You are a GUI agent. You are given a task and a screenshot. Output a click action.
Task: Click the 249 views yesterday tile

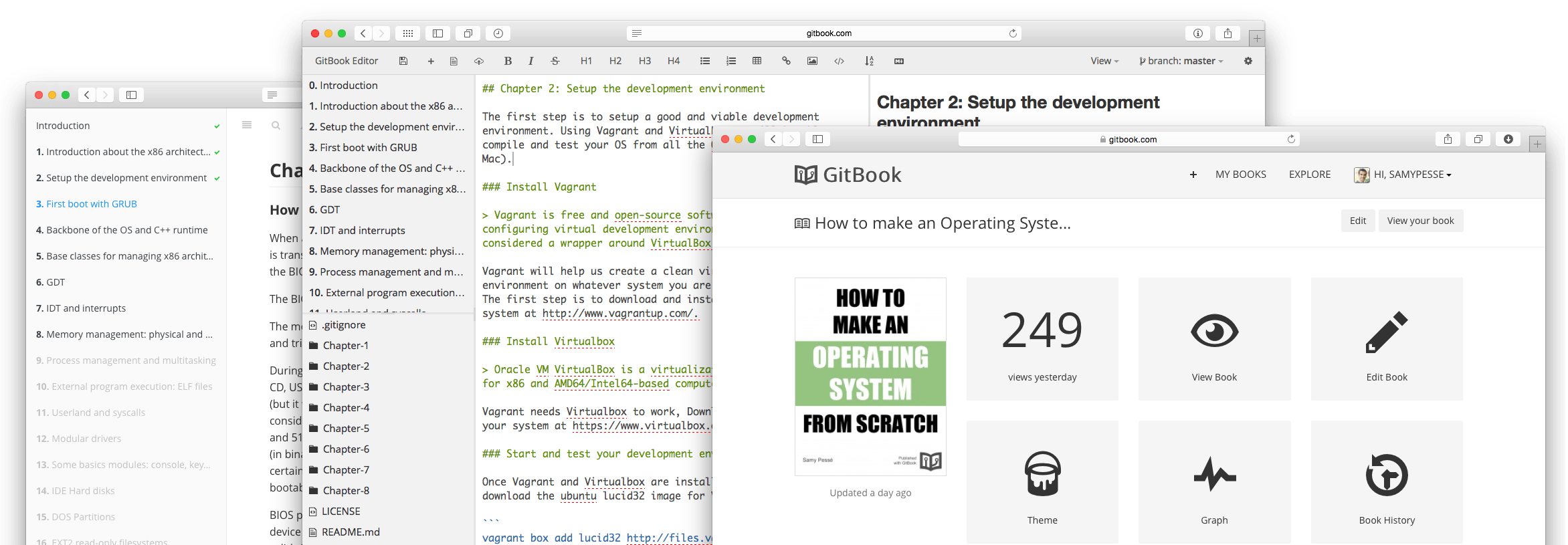click(x=1042, y=339)
